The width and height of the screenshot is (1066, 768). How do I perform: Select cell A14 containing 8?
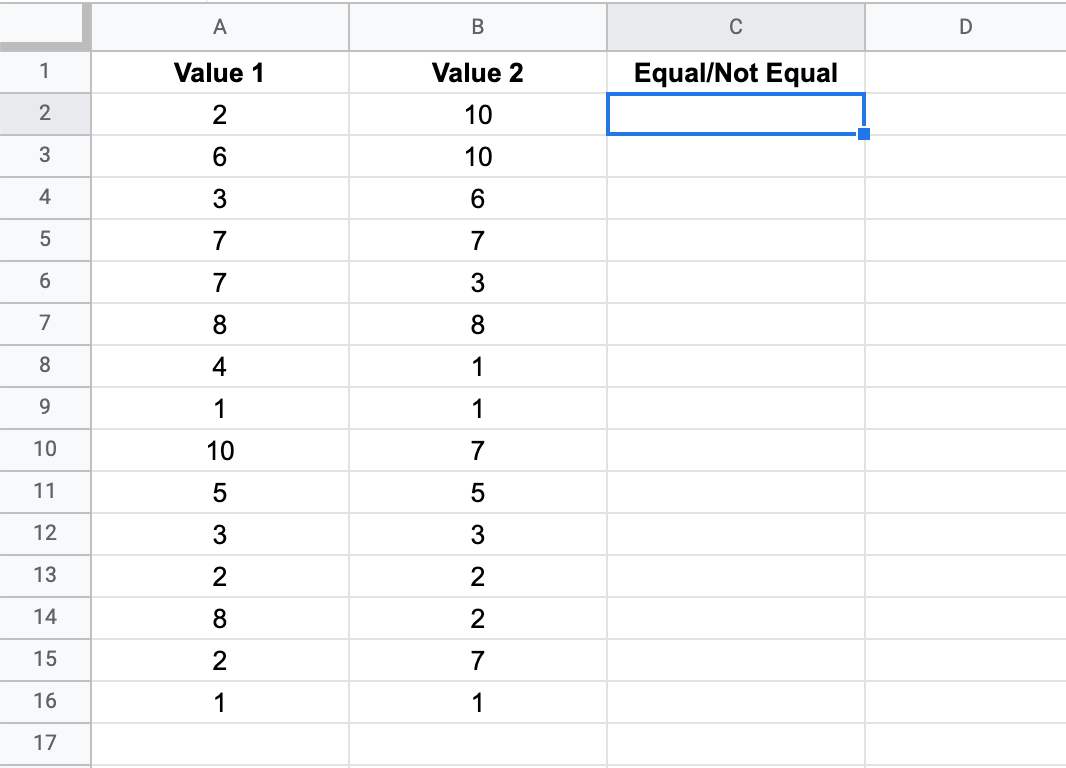[219, 618]
